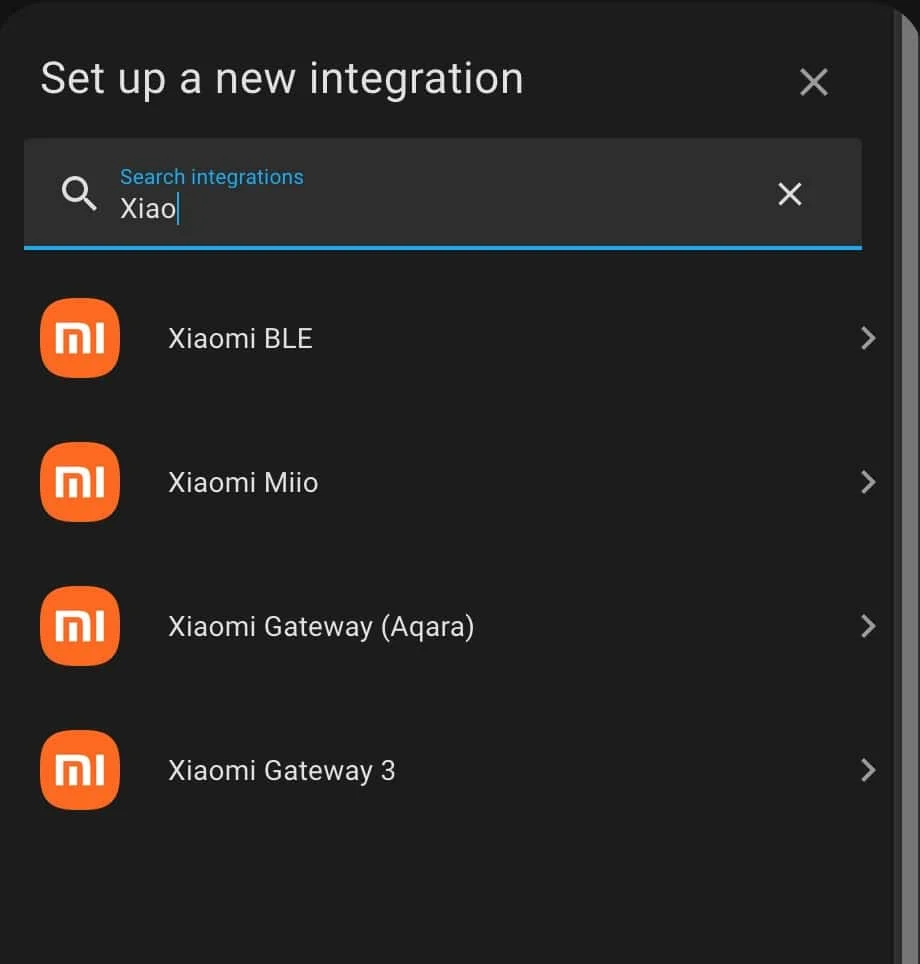Choose the Xiaomi Miio integration label

[x=243, y=483]
